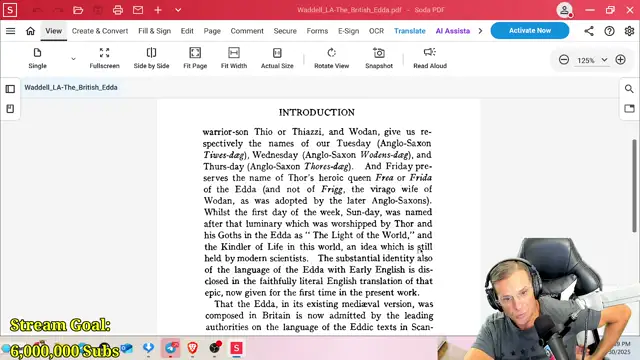
Task: Expand the quick access toolbar dropdown
Action: tap(178, 10)
